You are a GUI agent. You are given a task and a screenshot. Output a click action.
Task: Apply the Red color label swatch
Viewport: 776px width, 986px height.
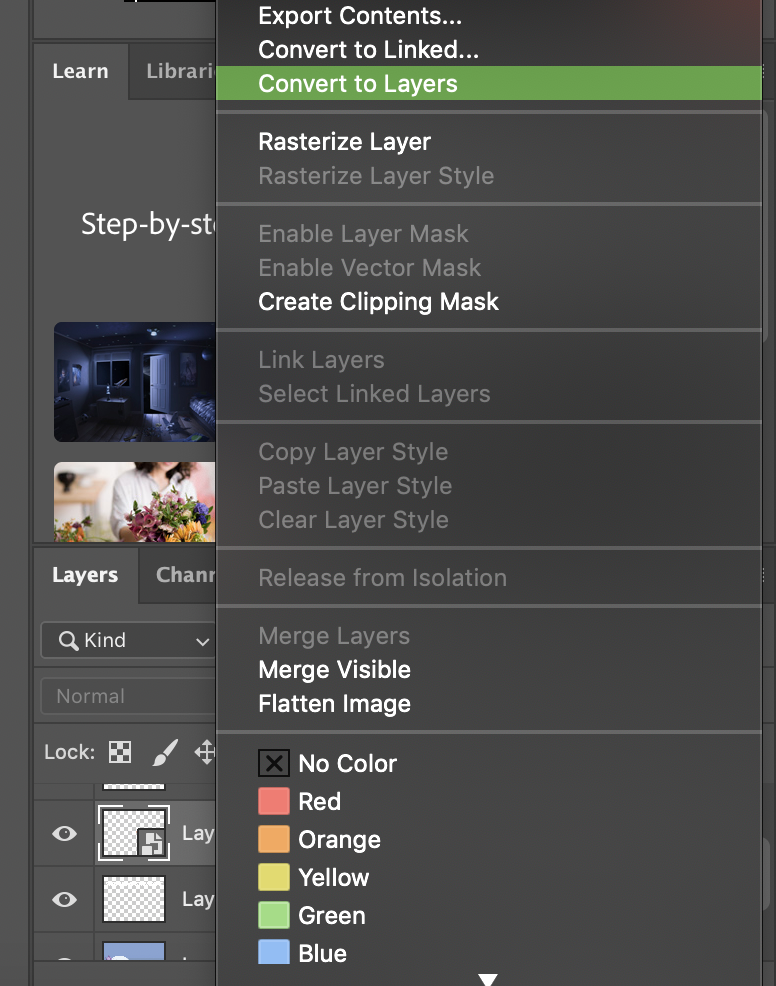point(273,802)
